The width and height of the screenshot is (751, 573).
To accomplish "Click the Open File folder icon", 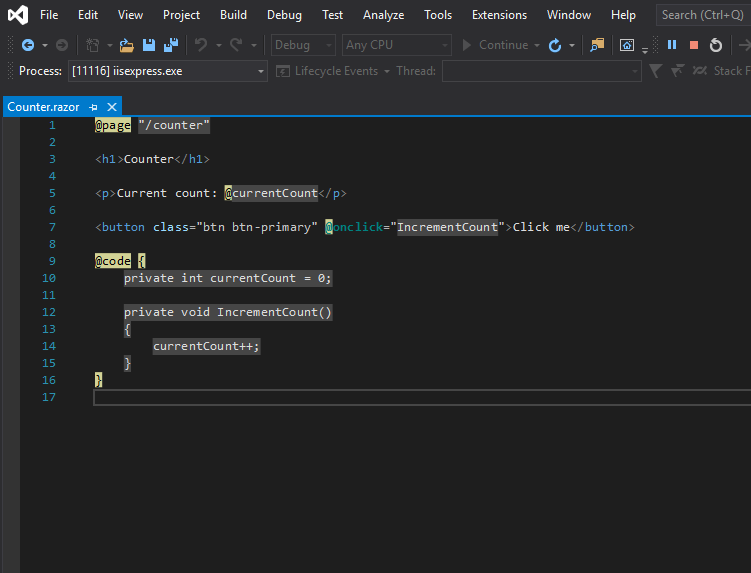I will 126,45.
